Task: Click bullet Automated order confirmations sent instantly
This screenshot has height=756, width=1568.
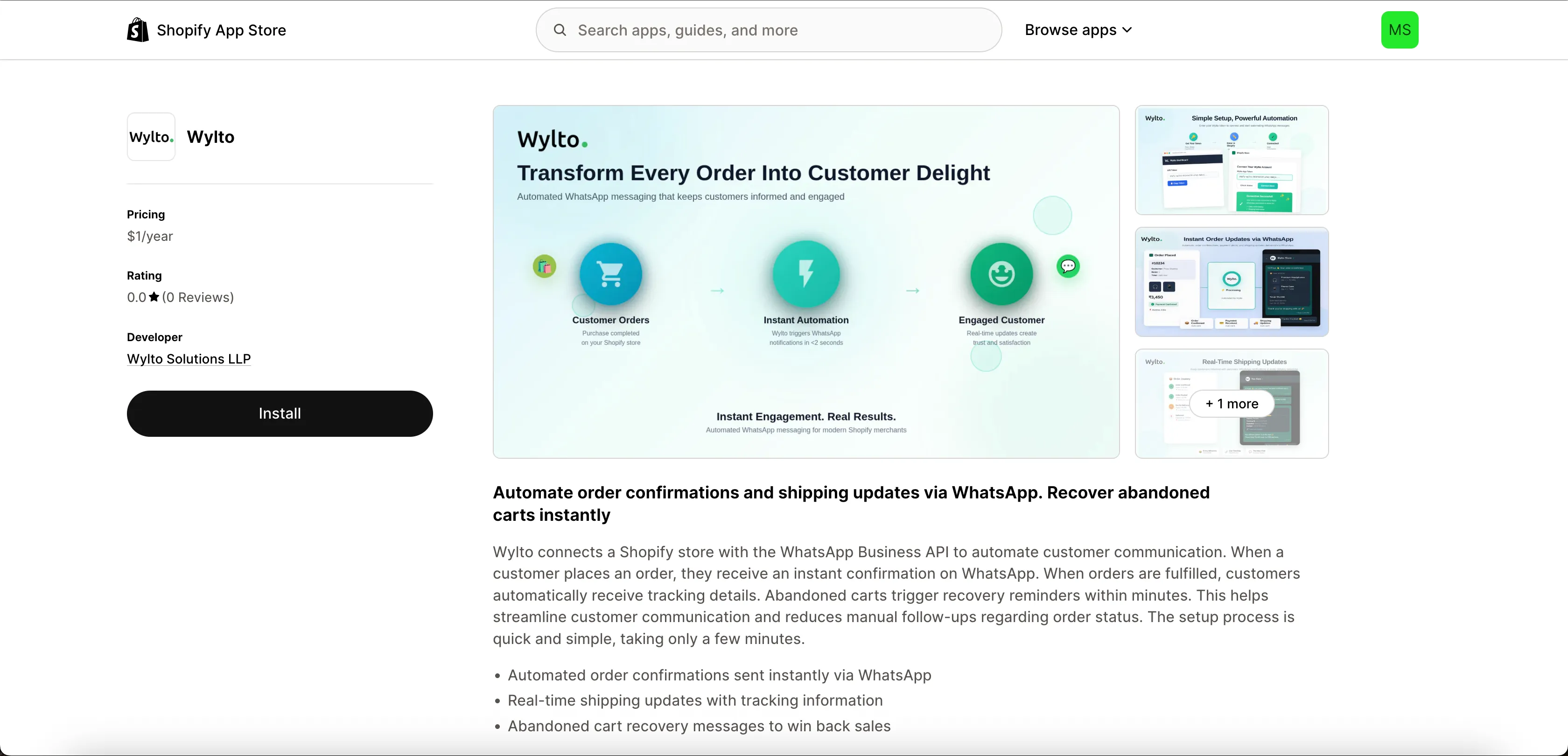Action: pos(720,675)
